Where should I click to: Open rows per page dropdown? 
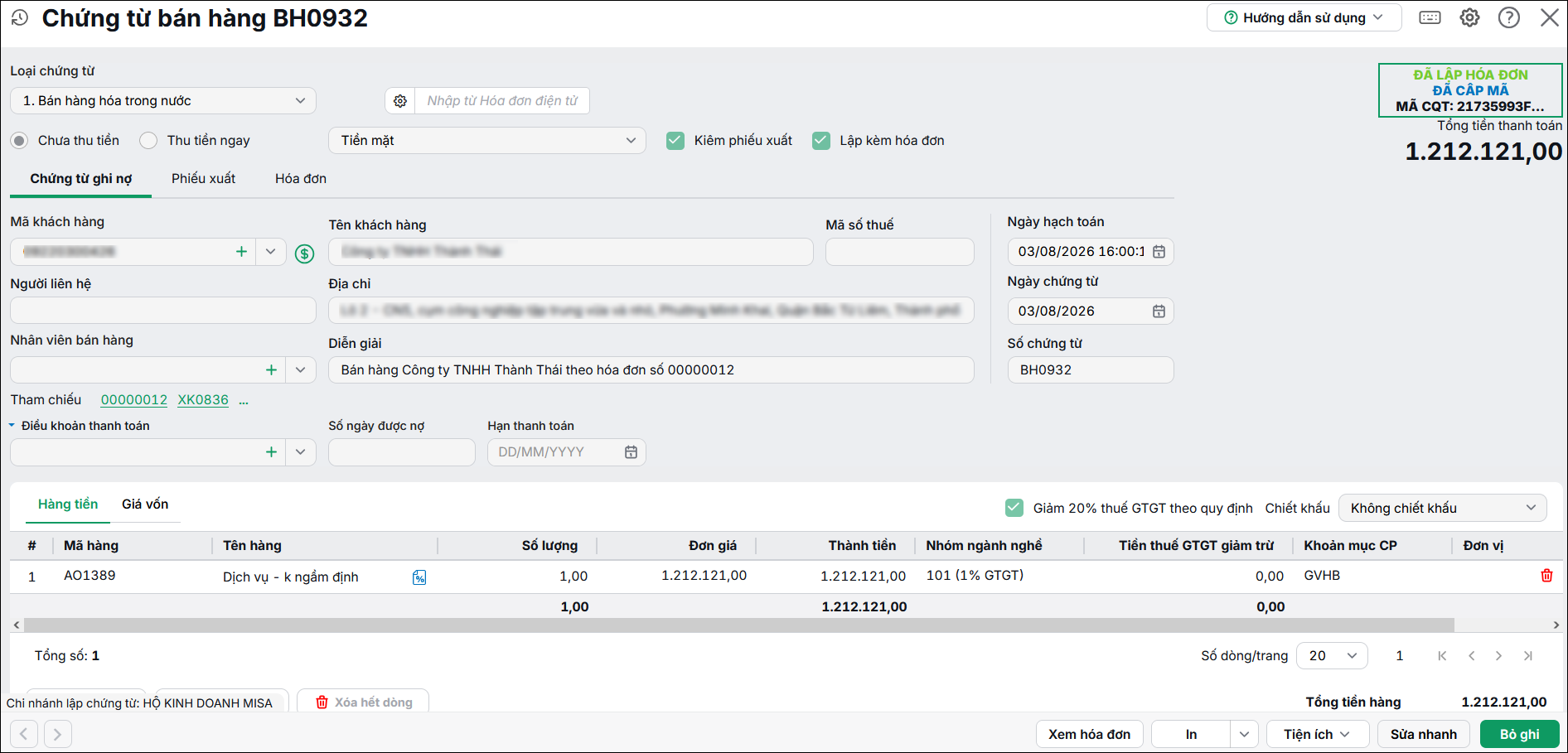click(x=1332, y=656)
